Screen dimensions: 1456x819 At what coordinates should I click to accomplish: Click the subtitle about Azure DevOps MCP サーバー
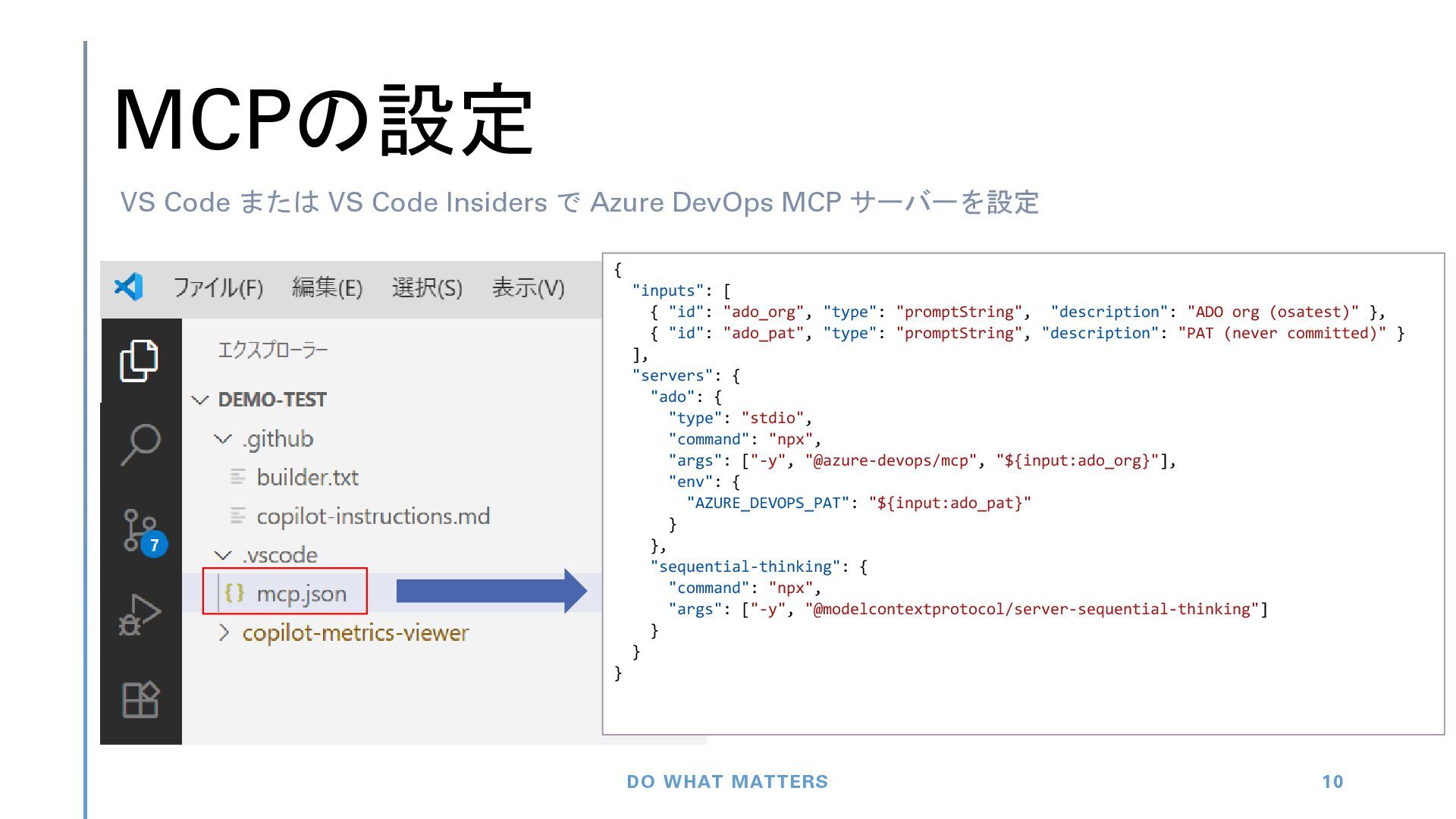pyautogui.click(x=579, y=202)
